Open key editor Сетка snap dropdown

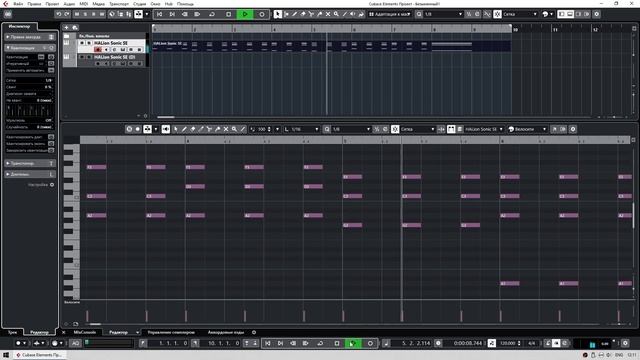point(417,129)
